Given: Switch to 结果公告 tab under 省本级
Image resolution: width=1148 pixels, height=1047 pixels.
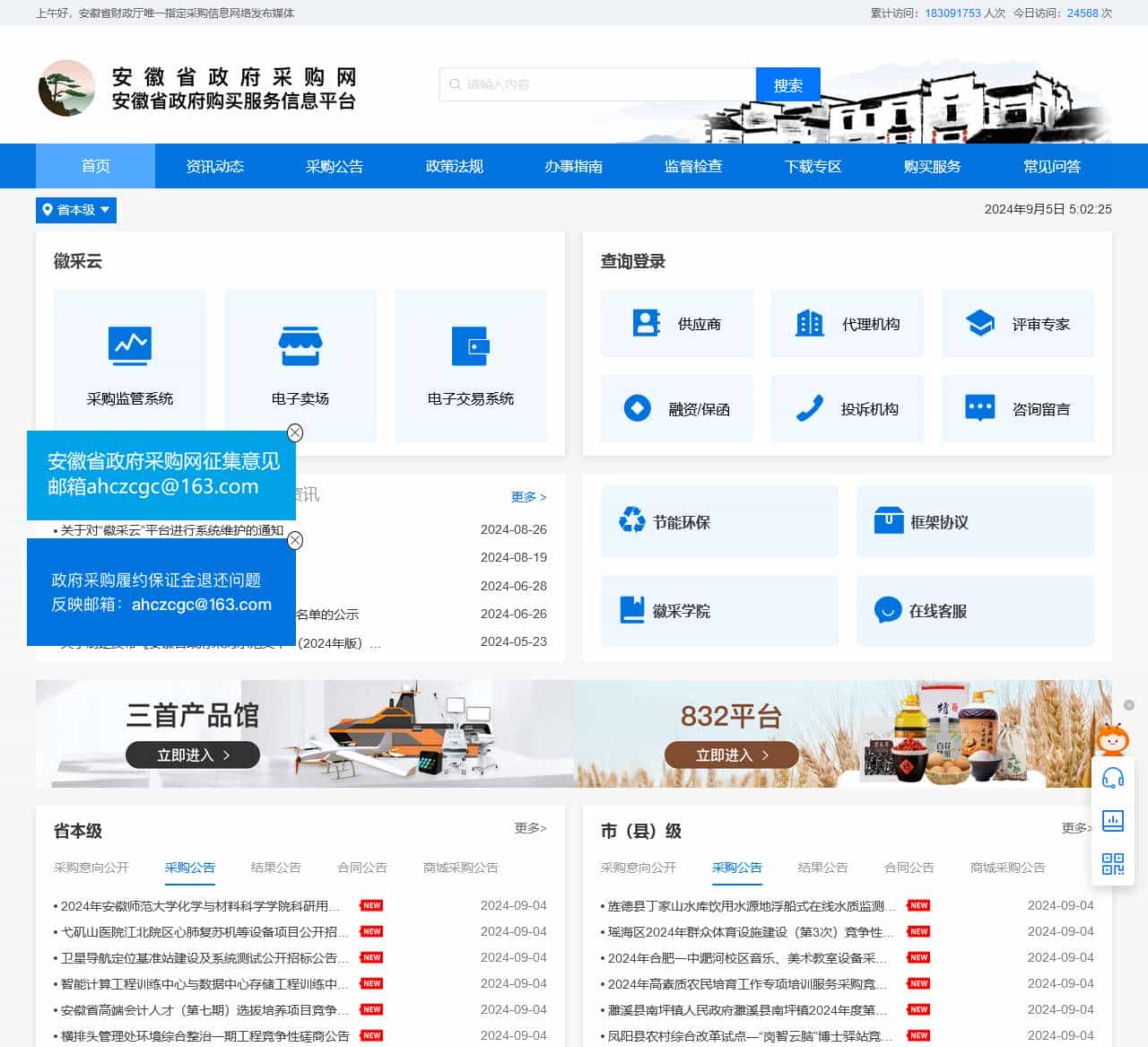Looking at the screenshot, I should click(x=276, y=868).
